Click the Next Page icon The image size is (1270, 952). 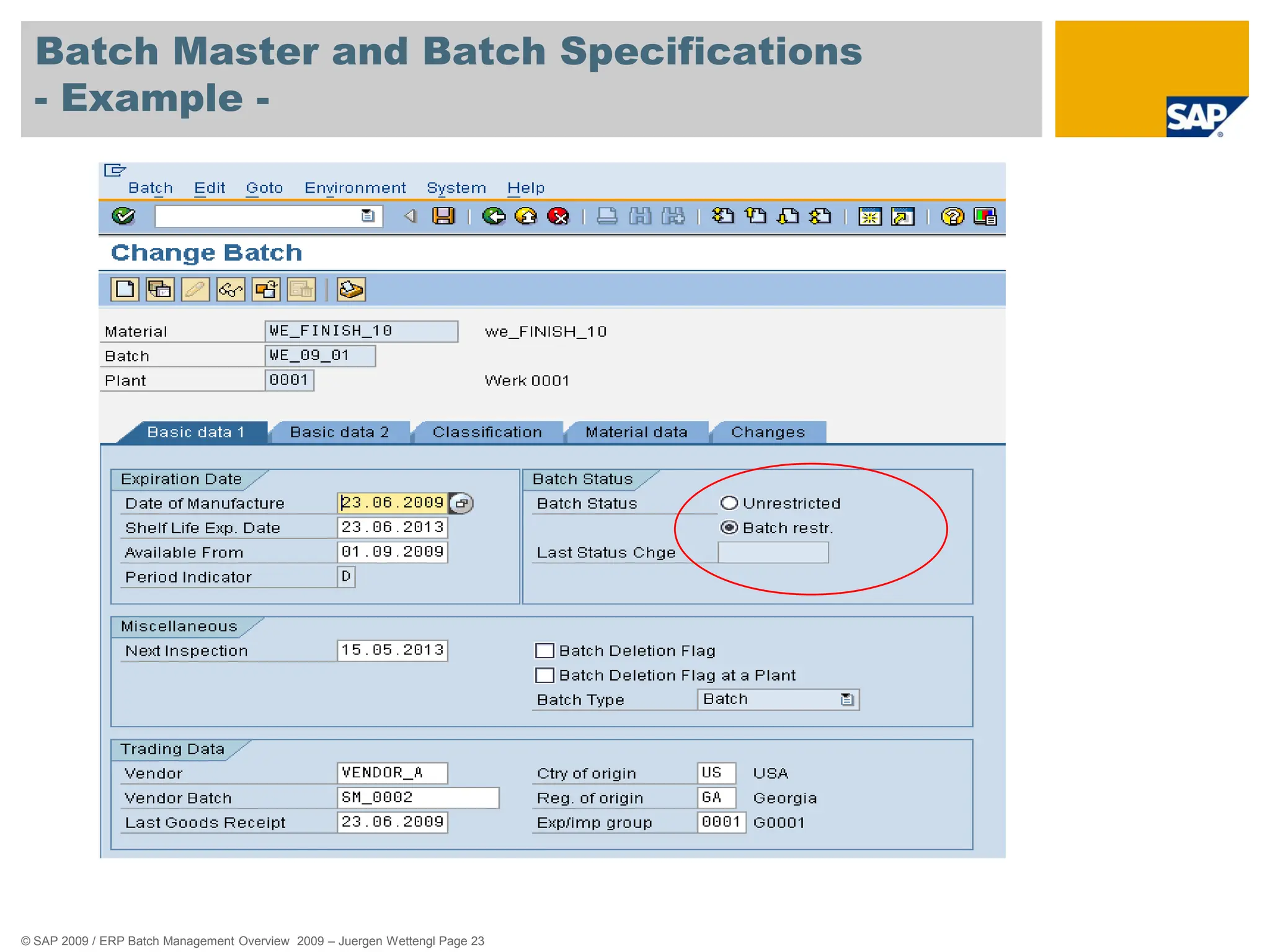pyautogui.click(x=788, y=216)
